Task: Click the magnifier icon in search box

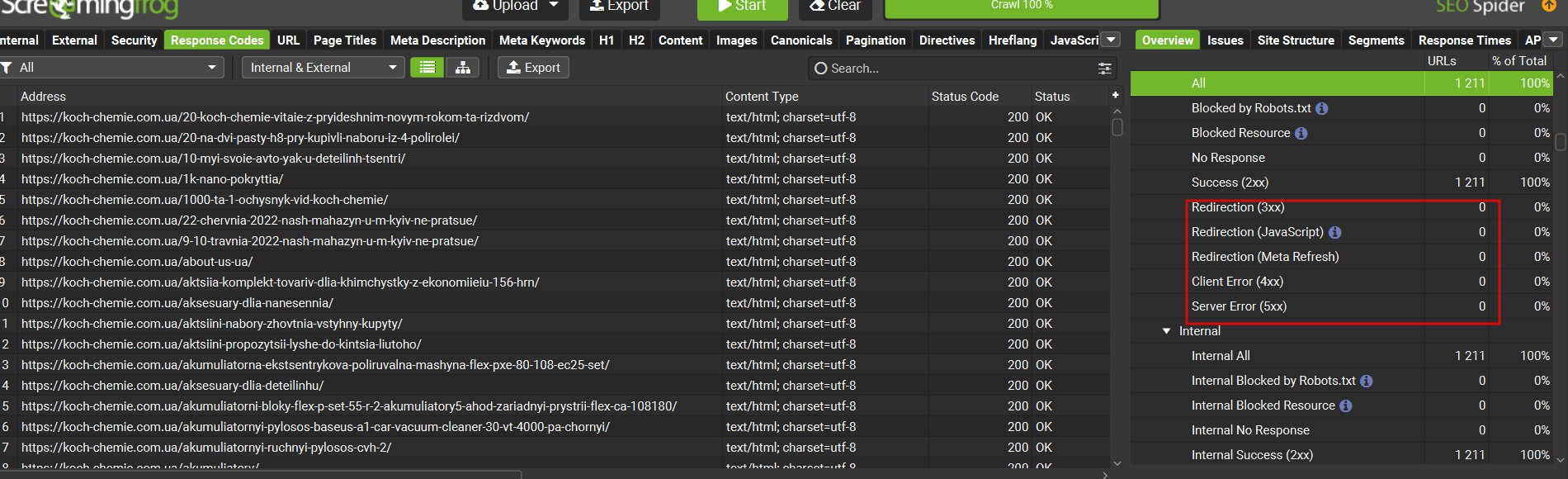Action: pos(820,69)
